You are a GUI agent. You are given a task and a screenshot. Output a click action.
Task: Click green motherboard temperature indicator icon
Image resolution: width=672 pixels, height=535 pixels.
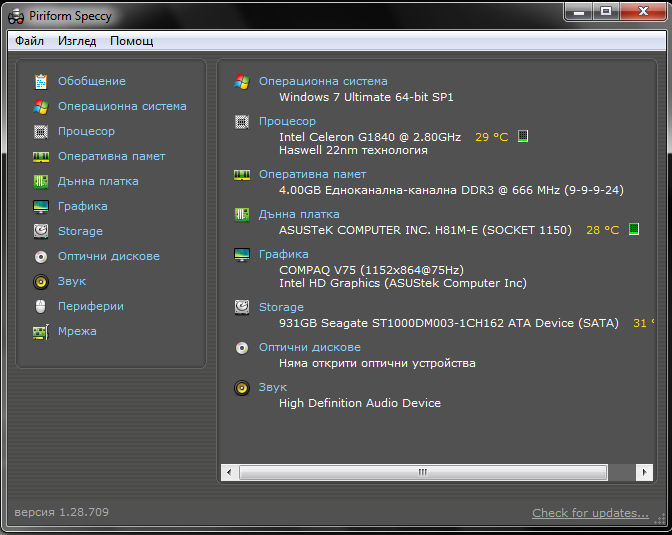pos(634,229)
